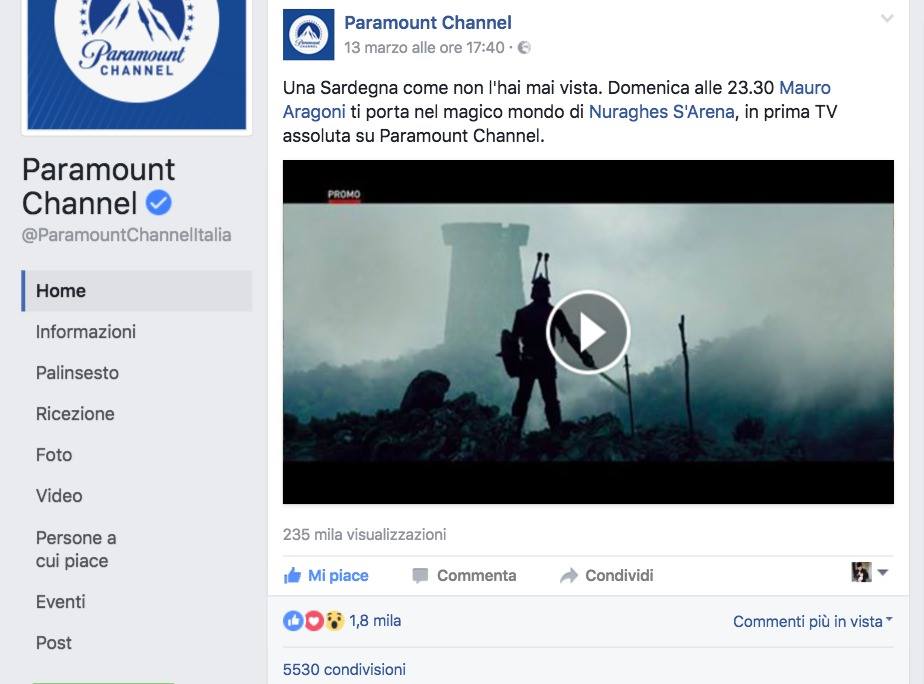Click the Condividi share button

click(606, 576)
